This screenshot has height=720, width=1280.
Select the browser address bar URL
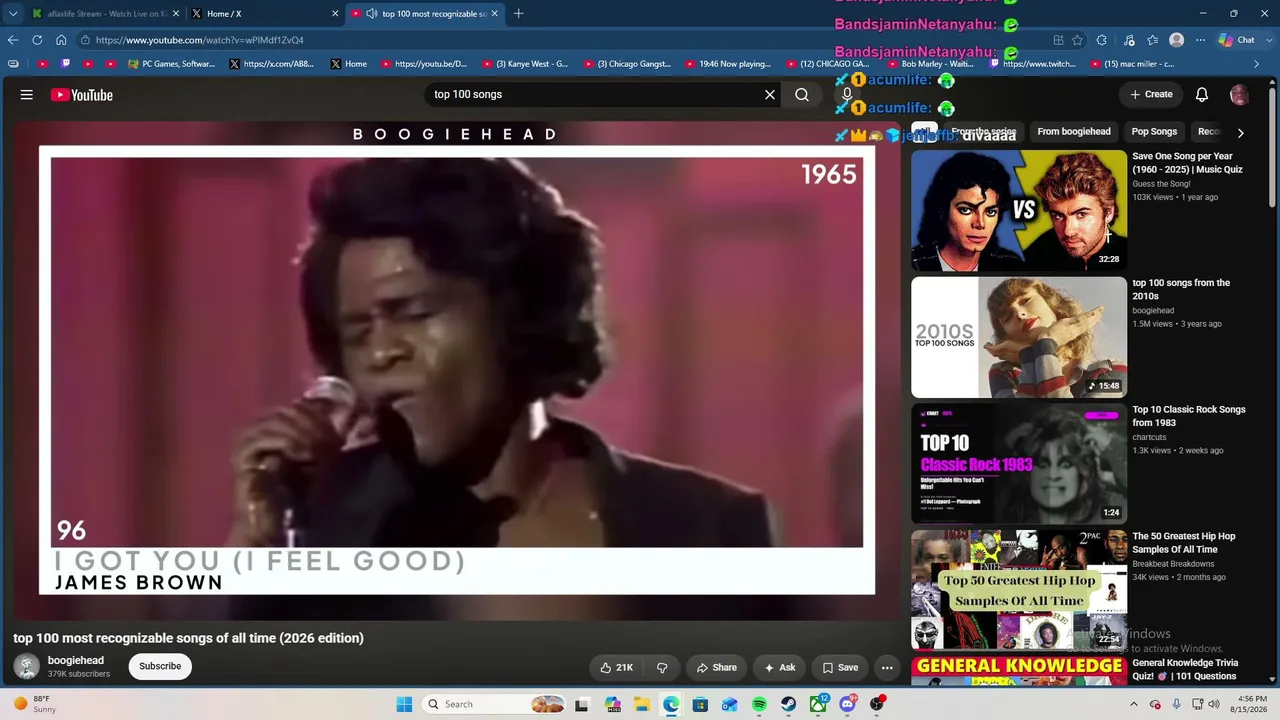click(x=200, y=40)
